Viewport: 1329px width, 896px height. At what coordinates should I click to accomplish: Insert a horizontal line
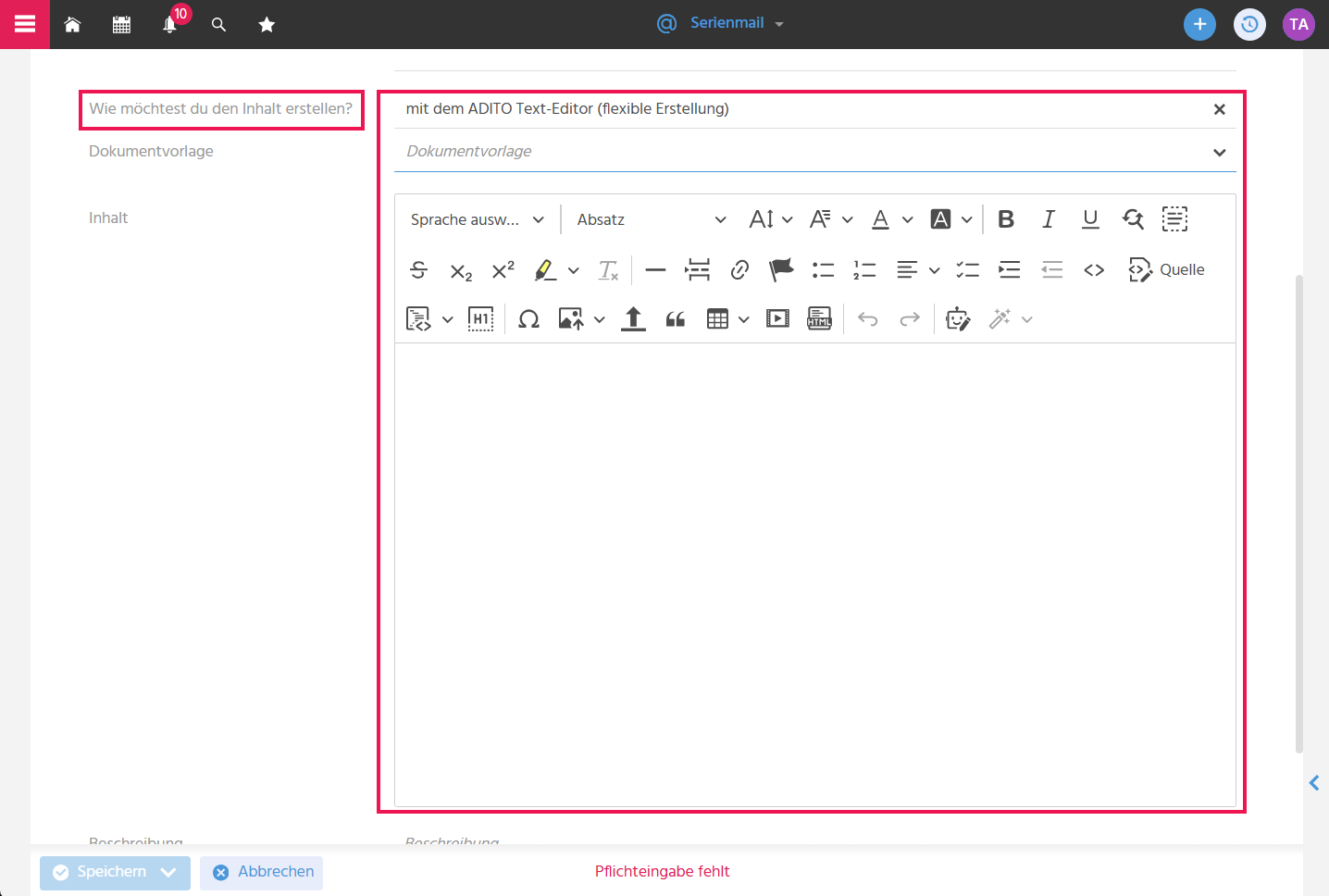pyautogui.click(x=655, y=269)
